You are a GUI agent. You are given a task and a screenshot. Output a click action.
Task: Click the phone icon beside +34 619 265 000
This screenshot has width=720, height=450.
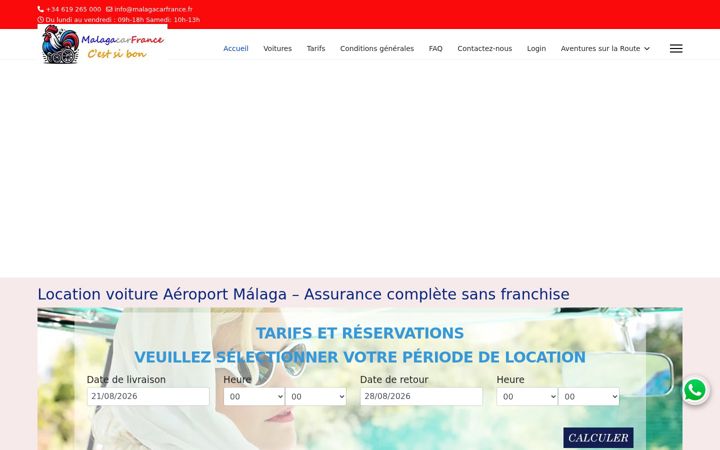tap(40, 9)
